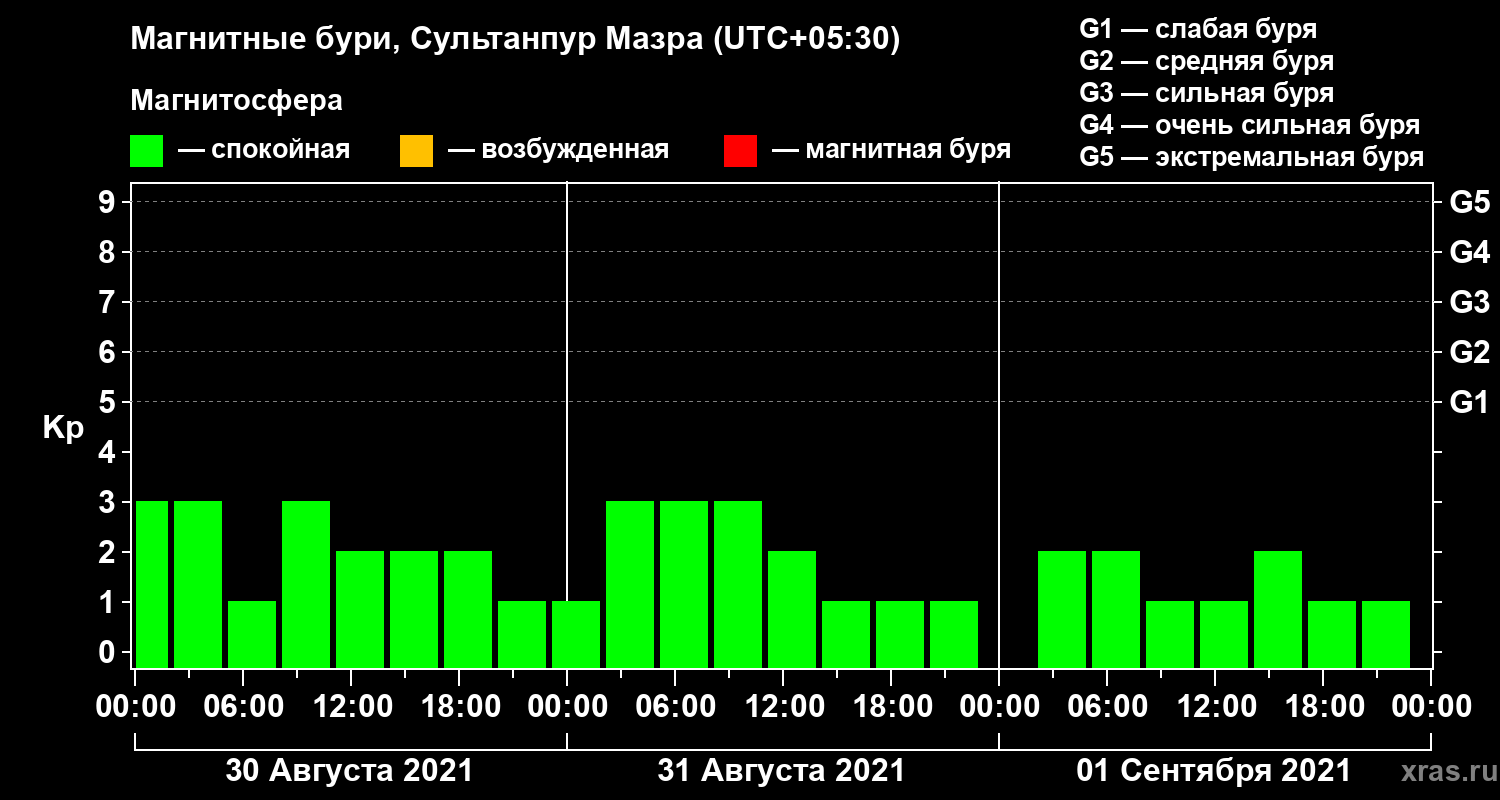Click the 'G3 — сильная буря' legend line

click(x=1207, y=93)
